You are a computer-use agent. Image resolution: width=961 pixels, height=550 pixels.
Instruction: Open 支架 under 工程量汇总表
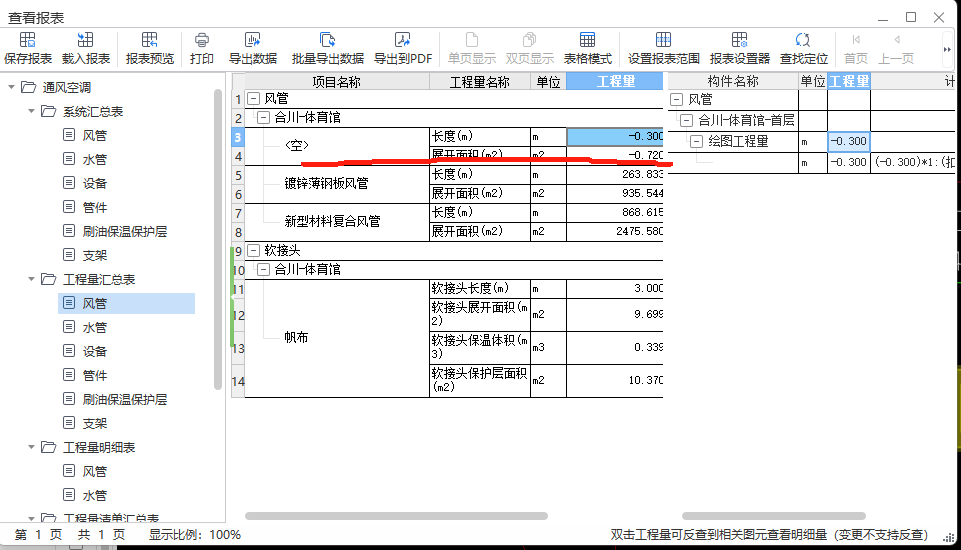pyautogui.click(x=94, y=423)
